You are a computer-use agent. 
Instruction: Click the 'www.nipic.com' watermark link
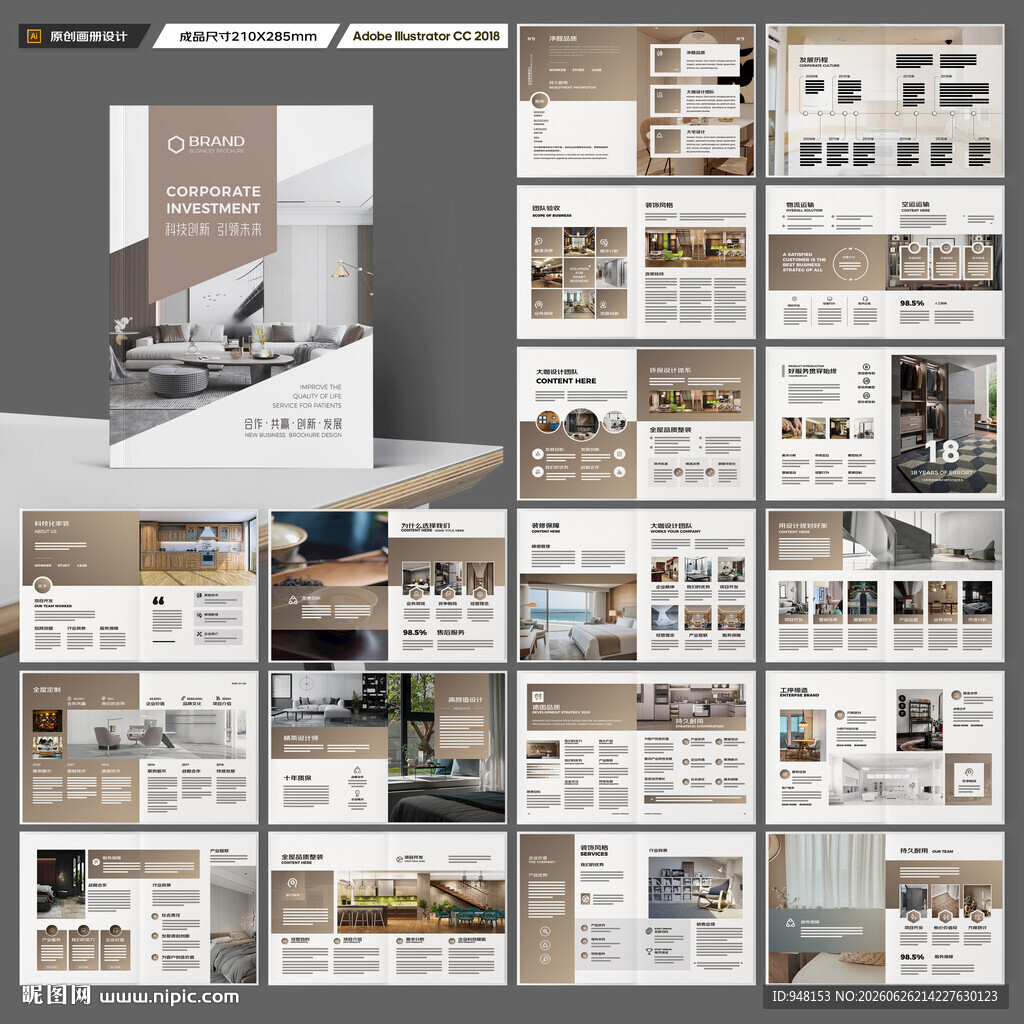169,997
